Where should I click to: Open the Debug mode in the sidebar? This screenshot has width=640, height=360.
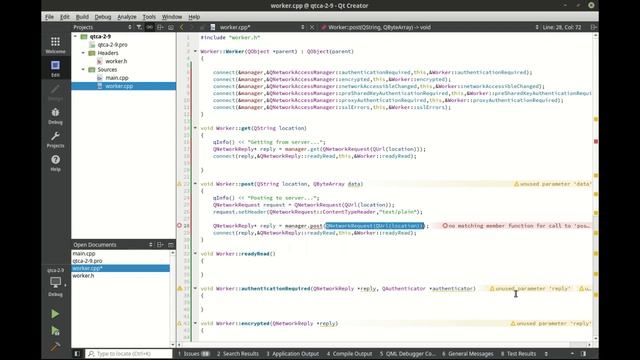[56, 116]
